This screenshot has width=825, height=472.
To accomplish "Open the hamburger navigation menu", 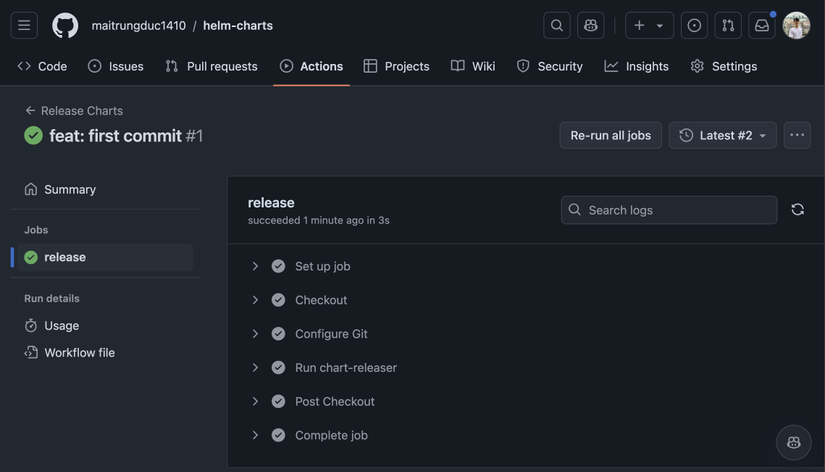I will click(x=24, y=25).
